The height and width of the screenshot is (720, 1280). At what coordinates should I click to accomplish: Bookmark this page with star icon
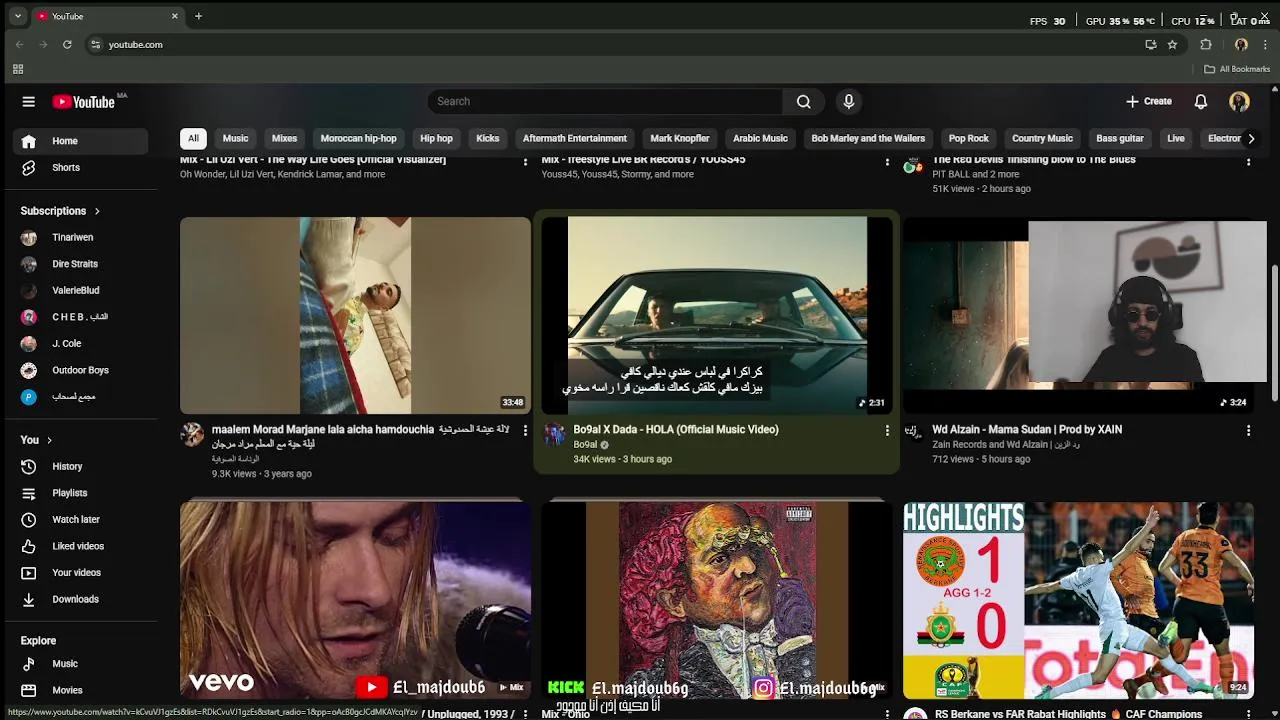point(1172,44)
